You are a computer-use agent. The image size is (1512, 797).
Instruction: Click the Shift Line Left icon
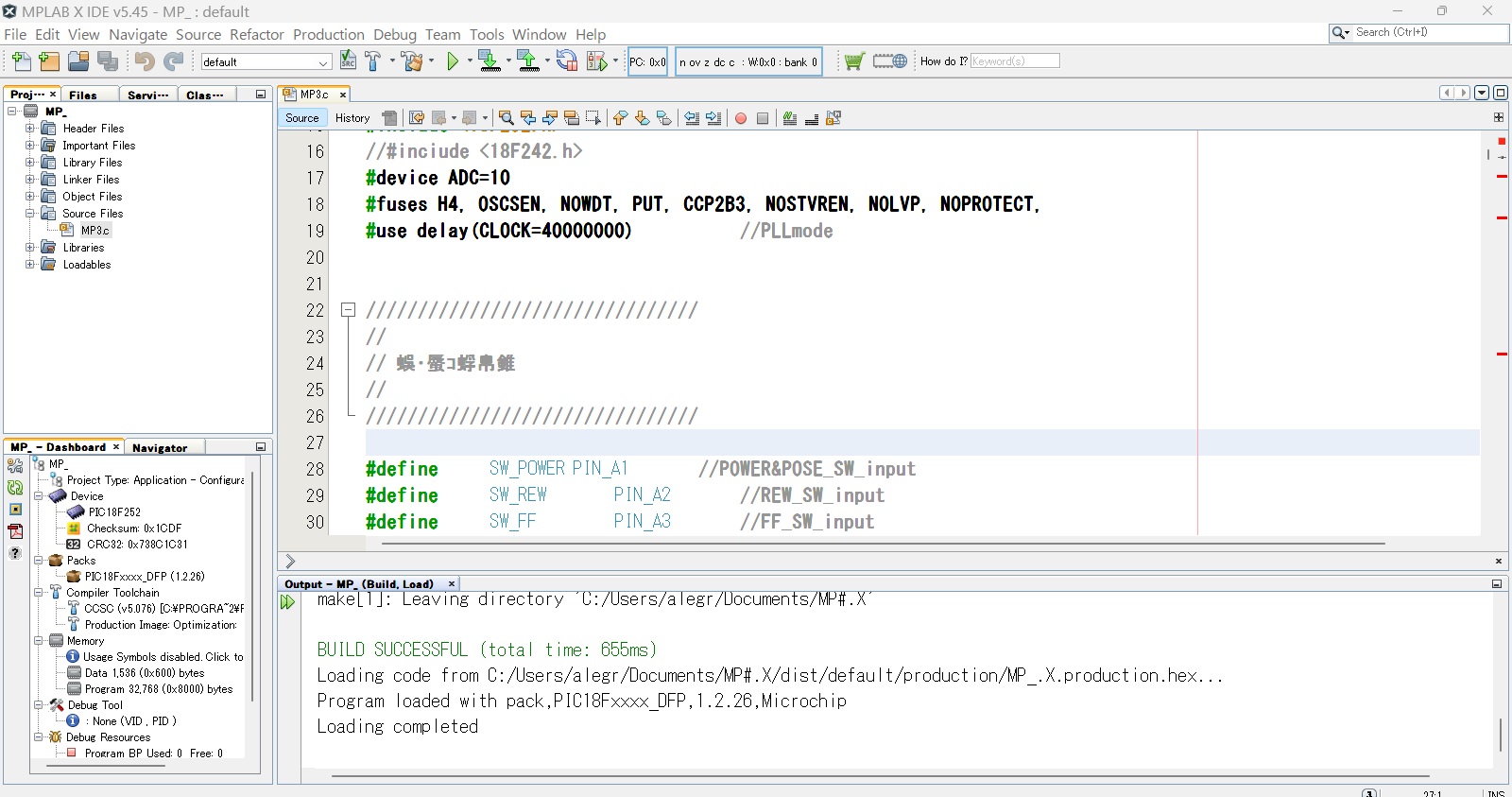692,118
